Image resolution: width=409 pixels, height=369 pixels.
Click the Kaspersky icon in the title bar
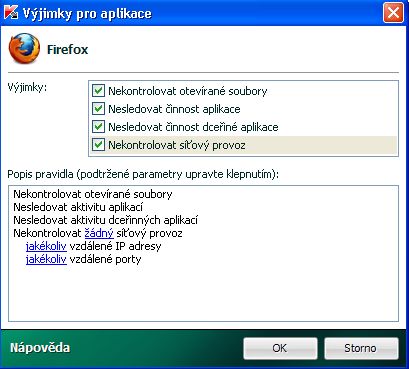(x=11, y=13)
